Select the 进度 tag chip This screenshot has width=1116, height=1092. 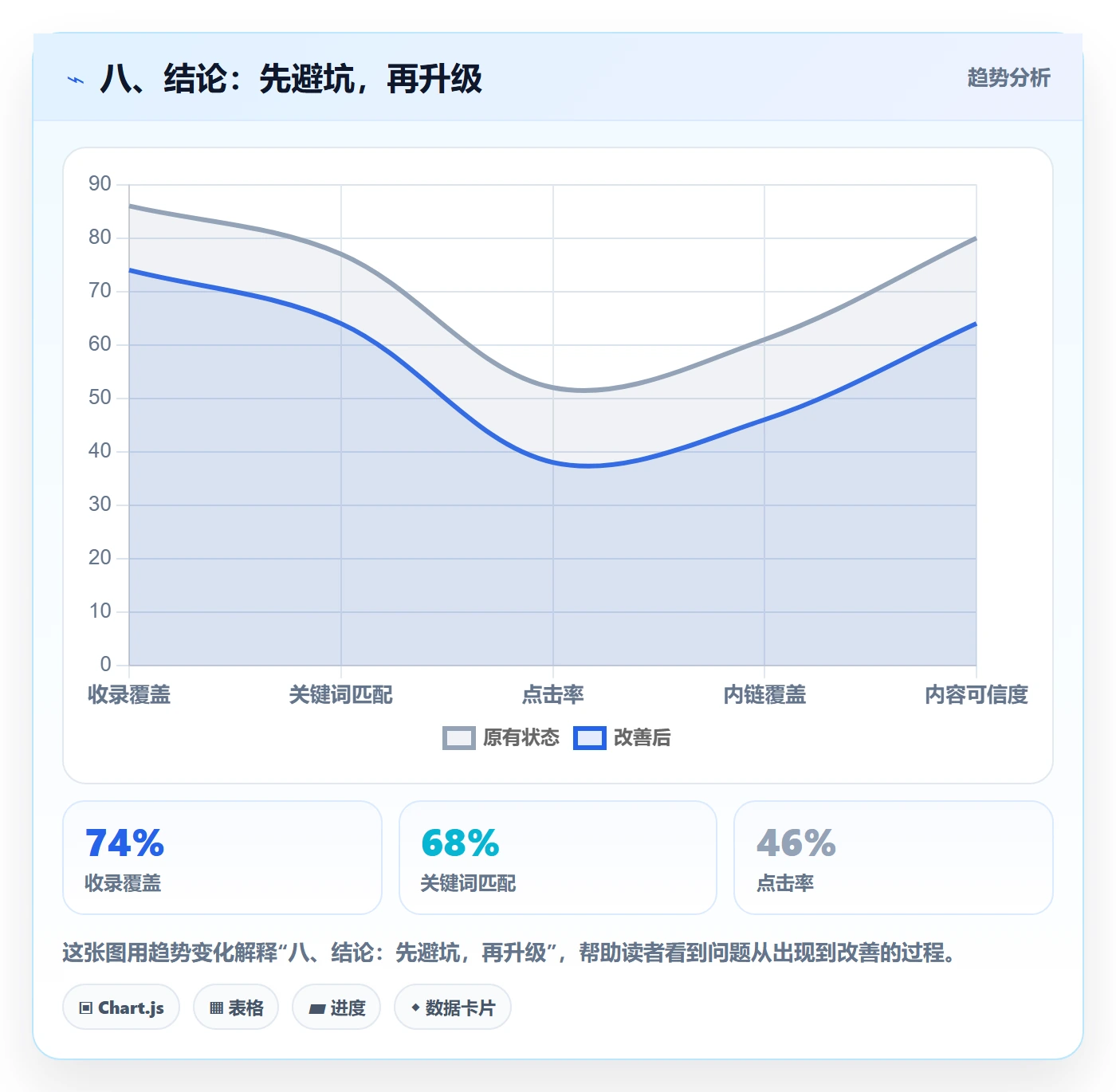pyautogui.click(x=336, y=1008)
